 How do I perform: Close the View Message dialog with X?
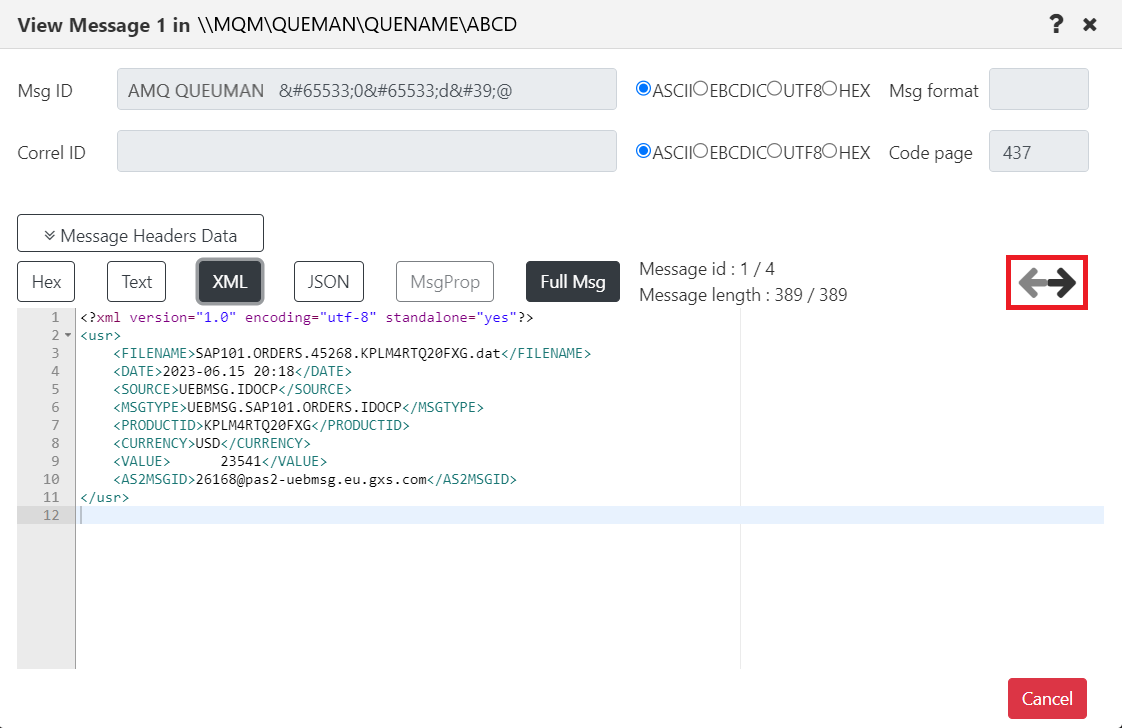(1090, 25)
